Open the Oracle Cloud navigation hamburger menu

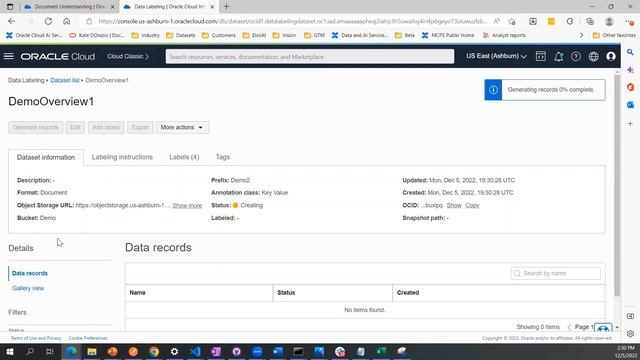point(9,56)
